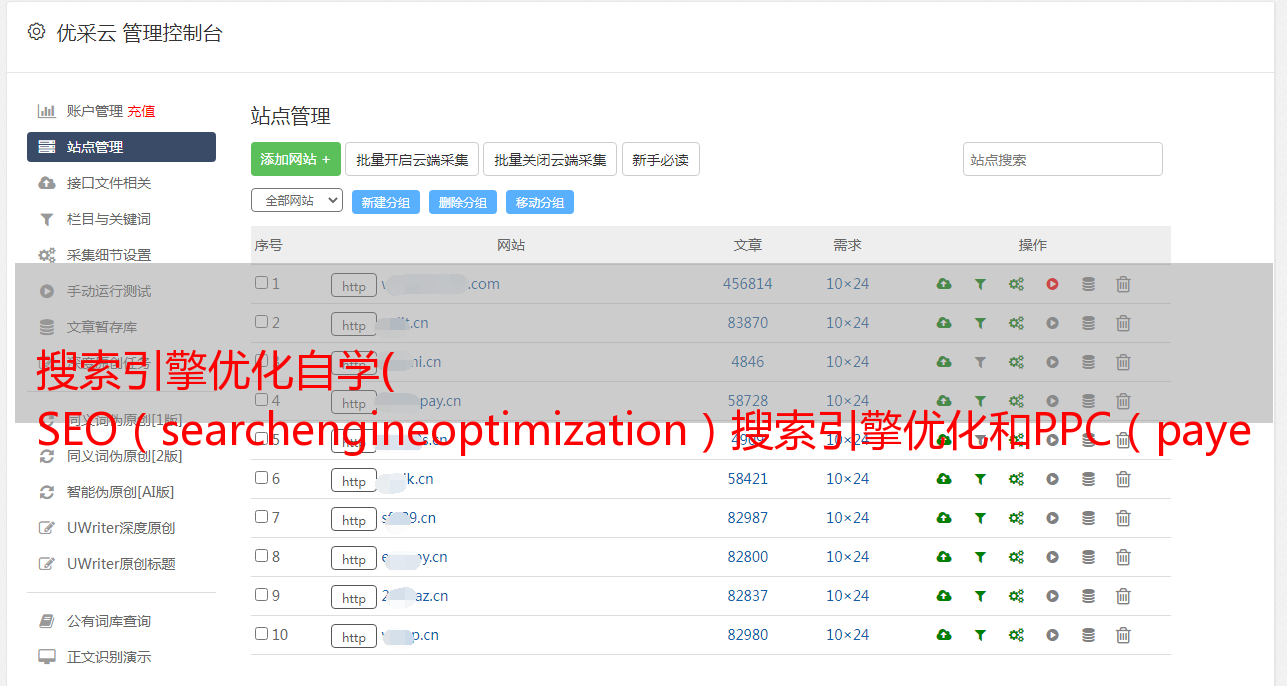Click the red play icon in row 1
The width and height of the screenshot is (1287, 686).
[x=1052, y=284]
